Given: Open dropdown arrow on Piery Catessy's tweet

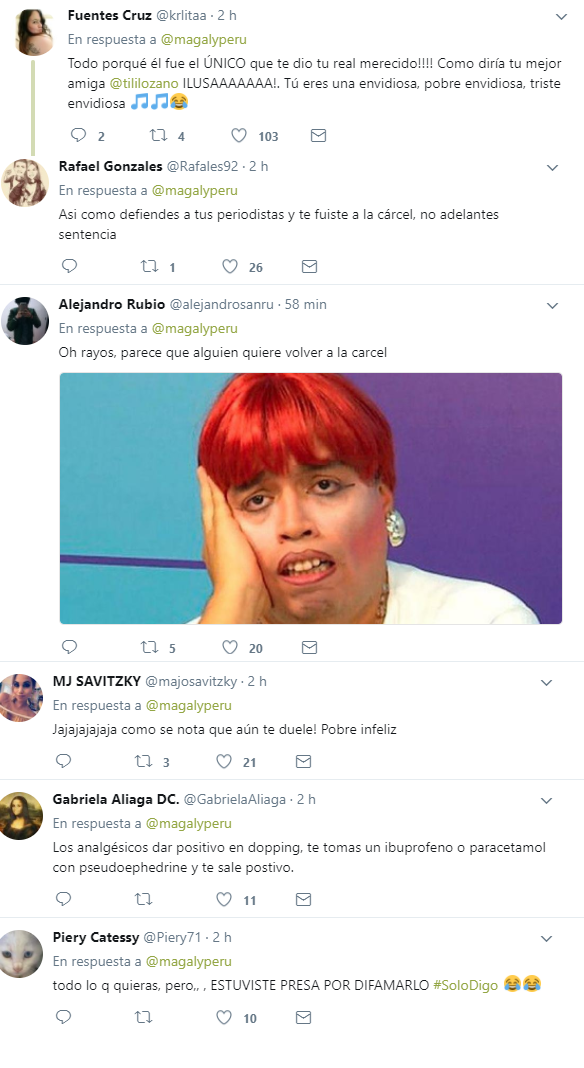Looking at the screenshot, I should (547, 939).
